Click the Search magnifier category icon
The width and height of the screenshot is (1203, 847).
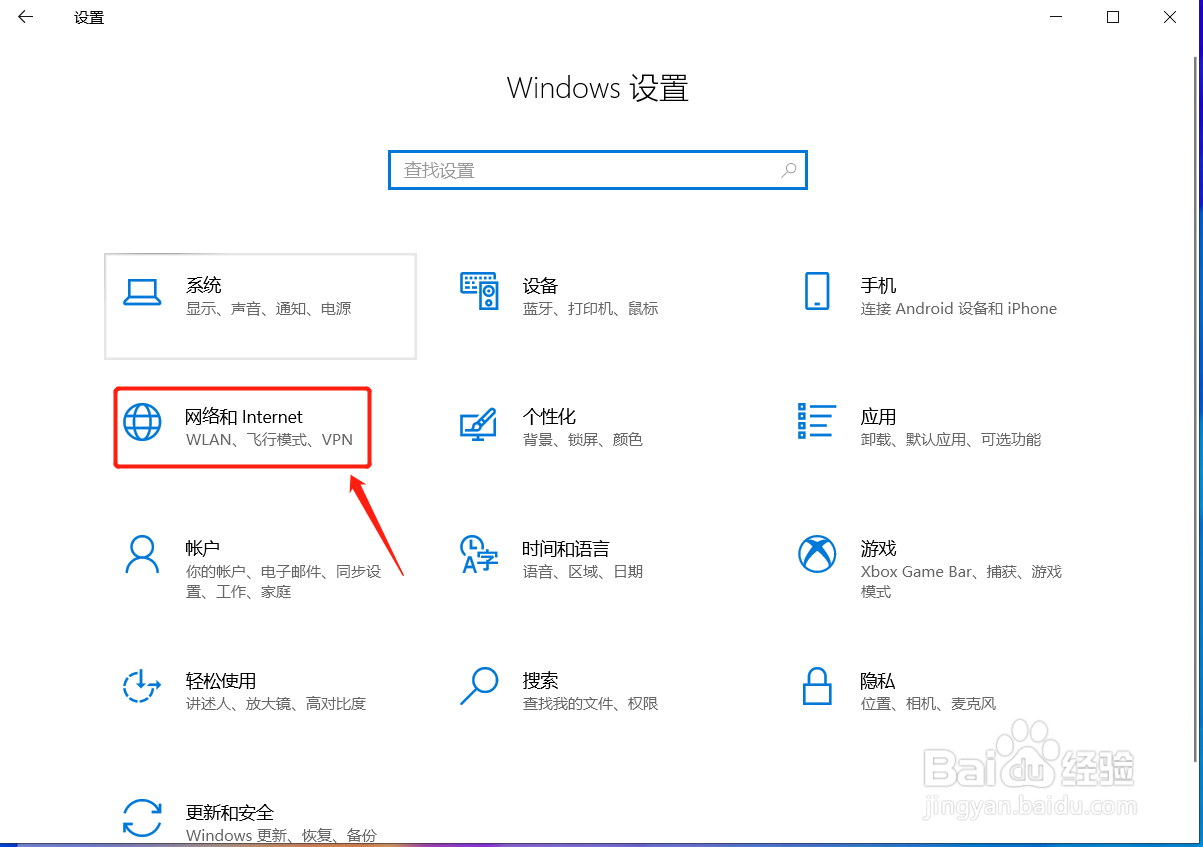click(479, 686)
